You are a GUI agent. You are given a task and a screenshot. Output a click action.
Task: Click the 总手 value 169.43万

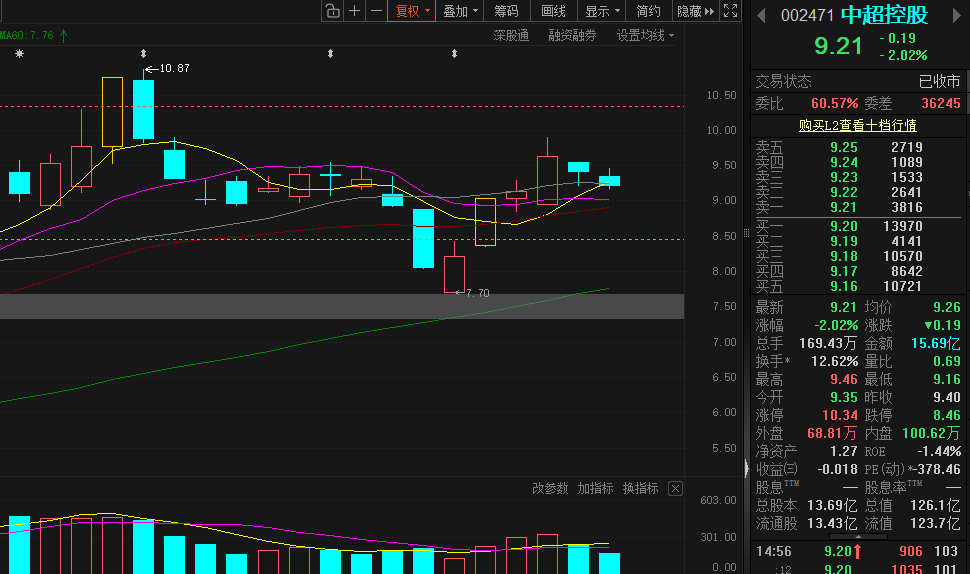tap(828, 343)
